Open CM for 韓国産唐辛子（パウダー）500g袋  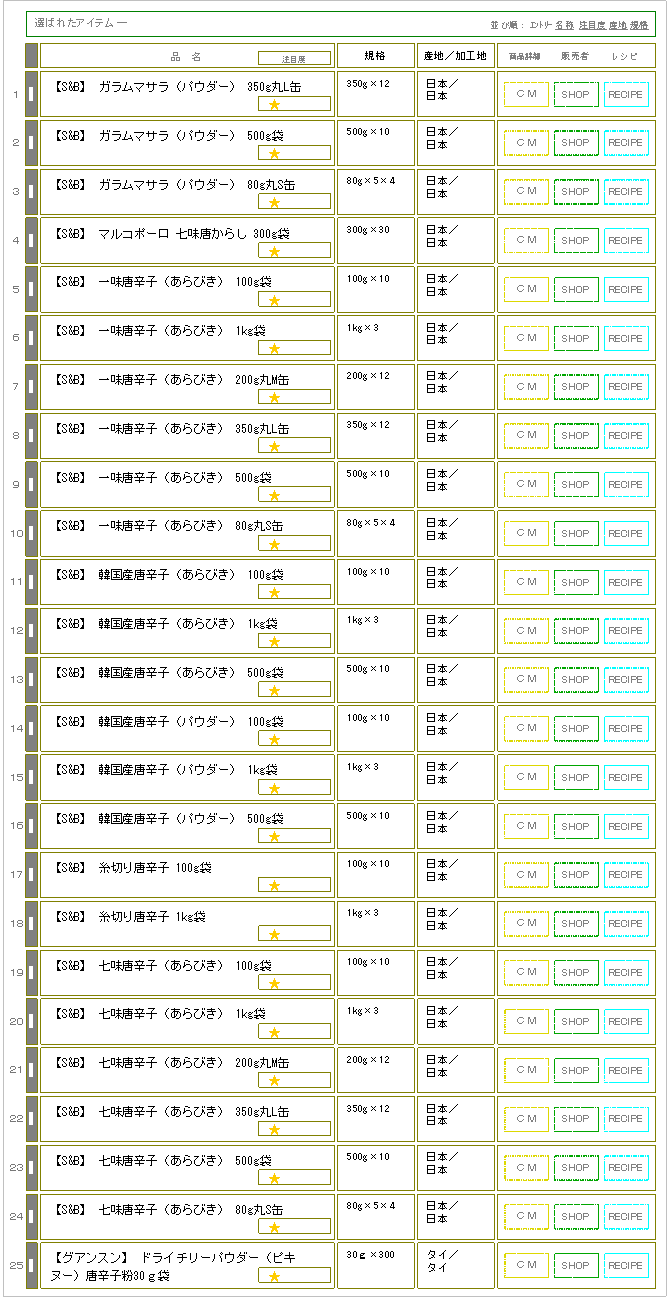pyautogui.click(x=526, y=827)
